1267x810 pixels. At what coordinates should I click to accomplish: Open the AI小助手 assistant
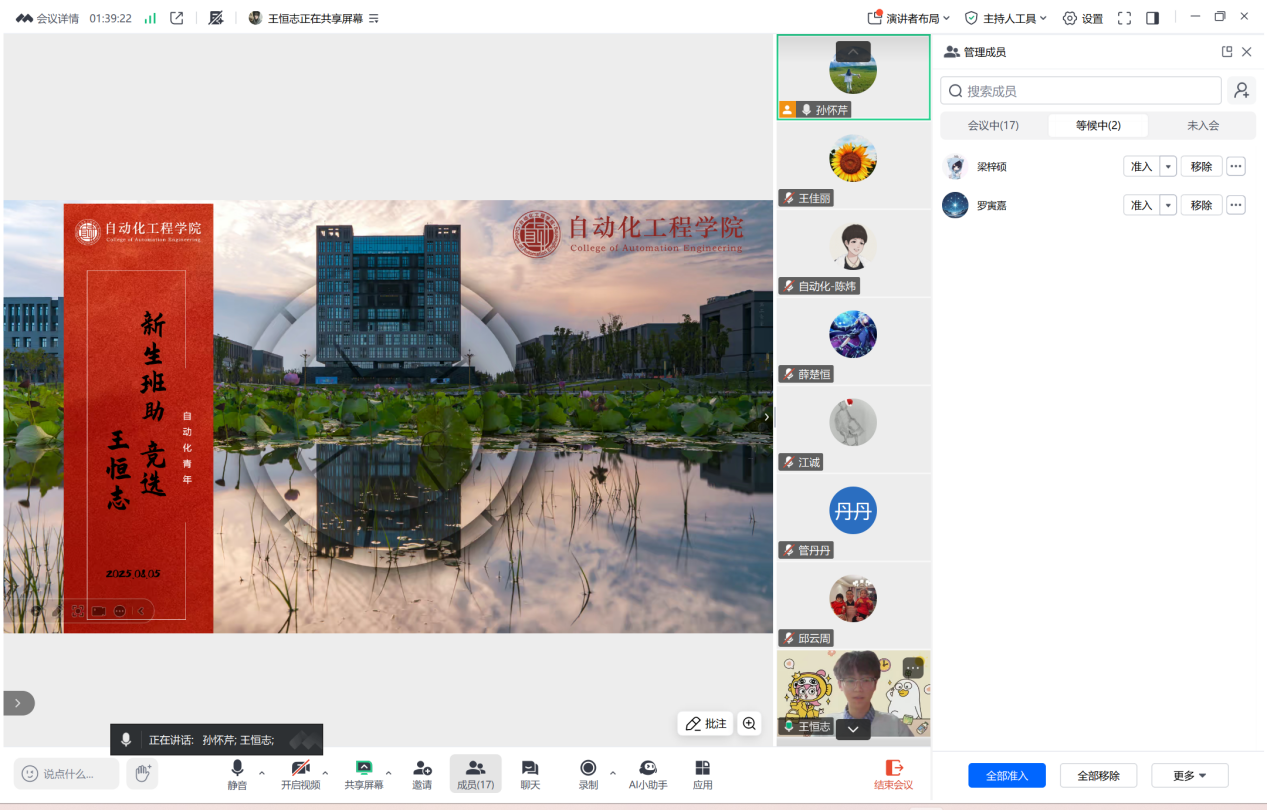coord(648,769)
